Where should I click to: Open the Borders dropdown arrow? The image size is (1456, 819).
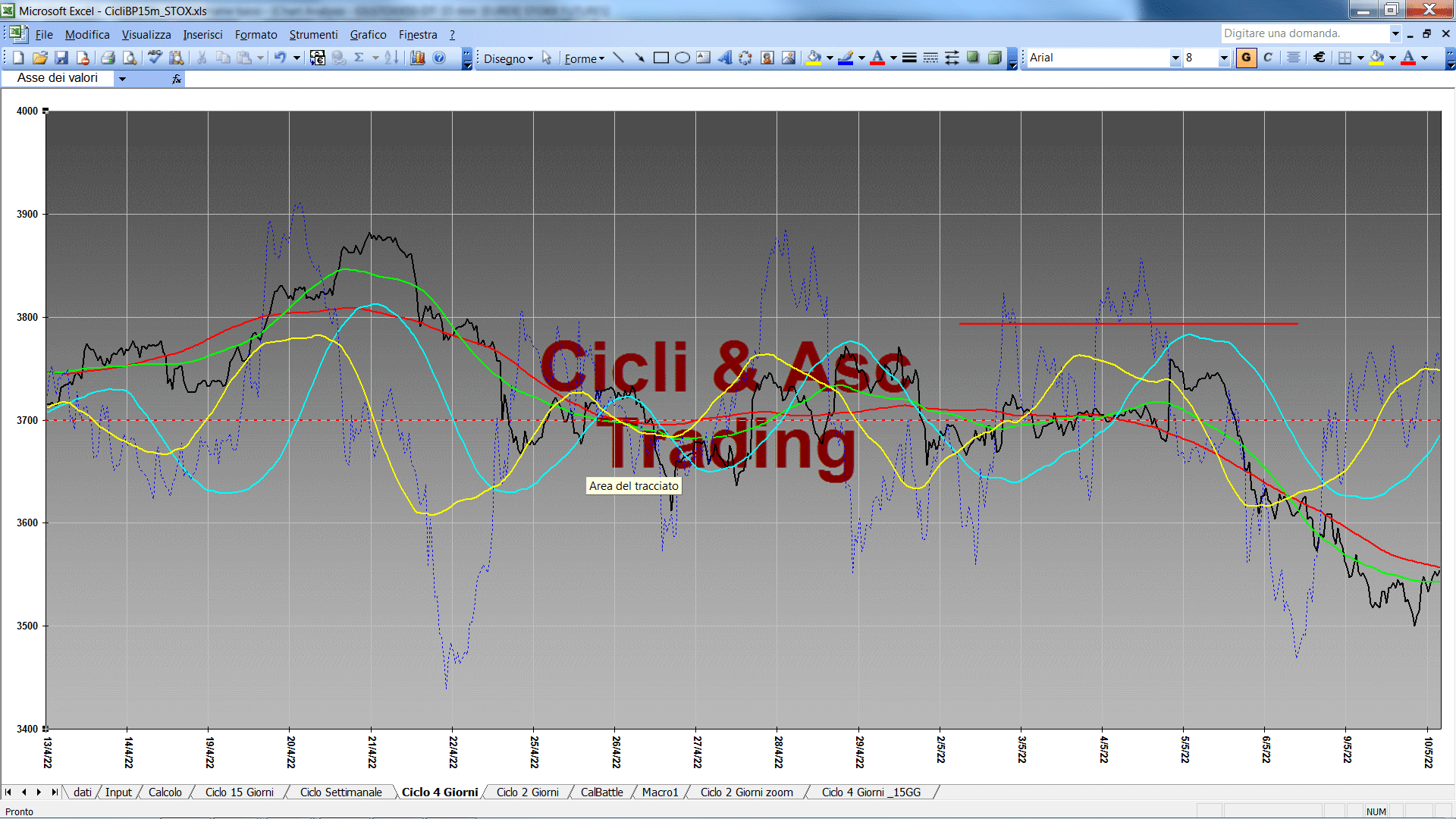pos(1360,58)
